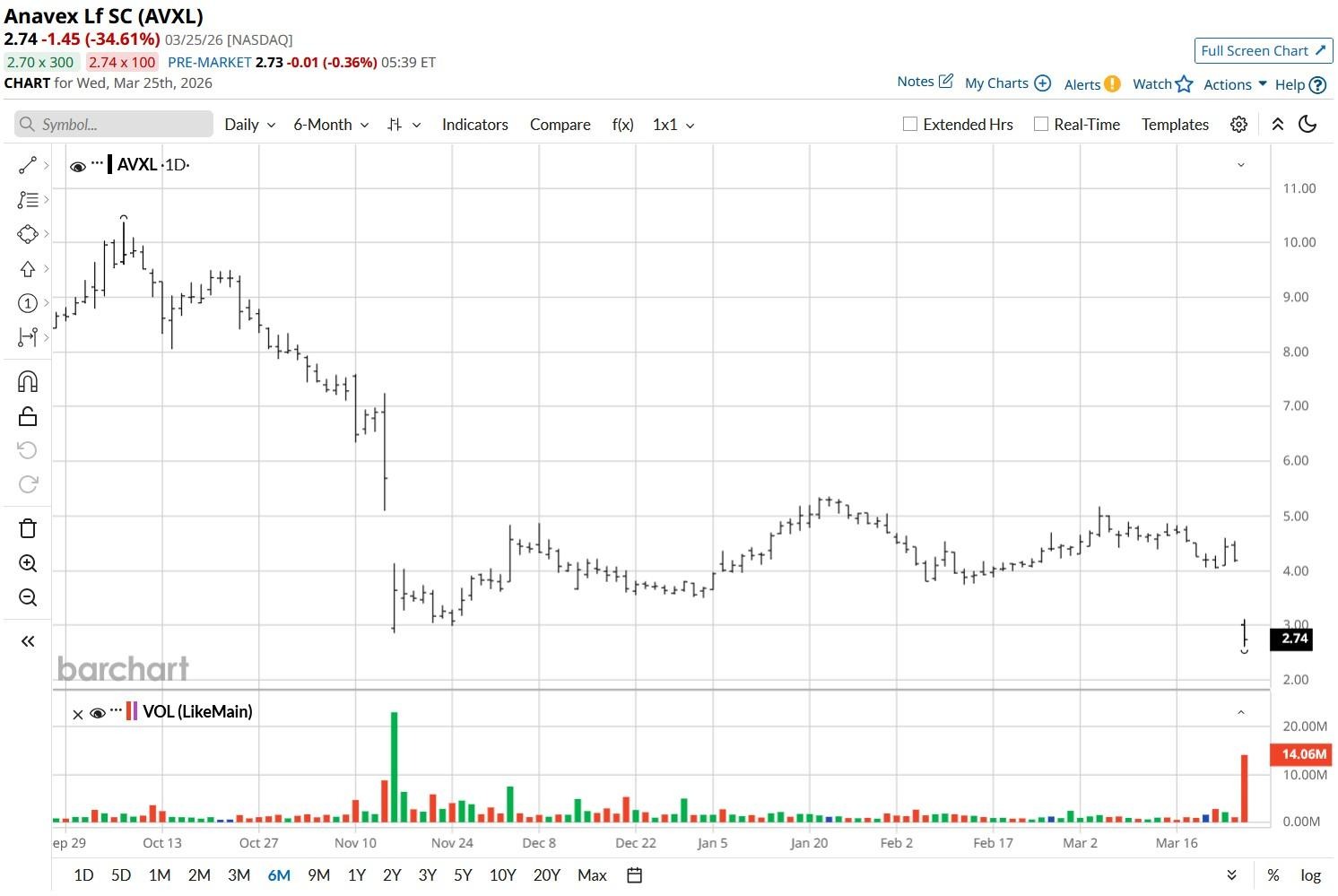Open the 6-Month period dropdown
This screenshot has height=896, width=1338.
coord(331,125)
